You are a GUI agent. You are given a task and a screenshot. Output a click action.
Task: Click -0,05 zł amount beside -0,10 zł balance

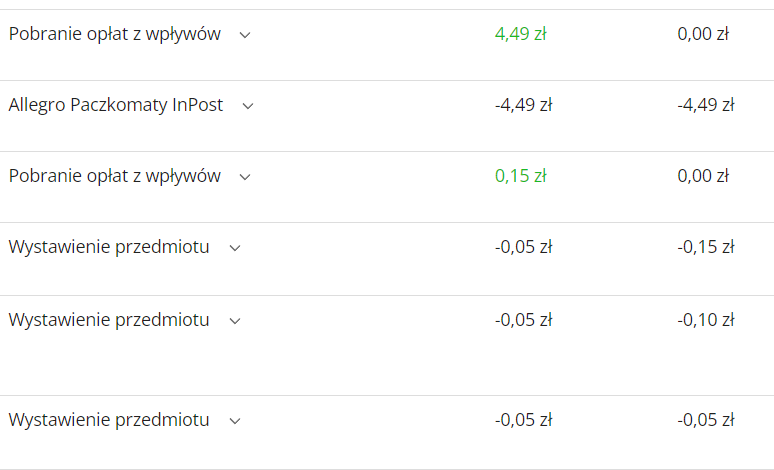coord(523,320)
